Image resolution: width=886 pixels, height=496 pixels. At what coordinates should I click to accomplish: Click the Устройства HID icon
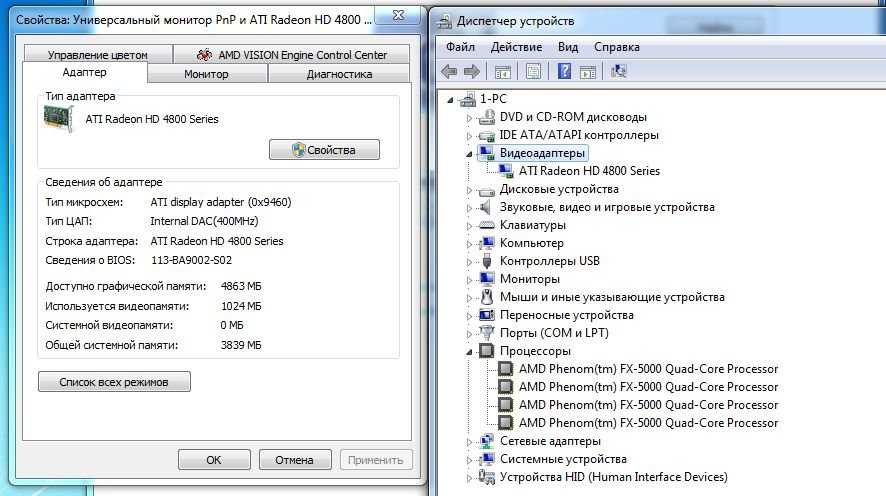(x=486, y=477)
